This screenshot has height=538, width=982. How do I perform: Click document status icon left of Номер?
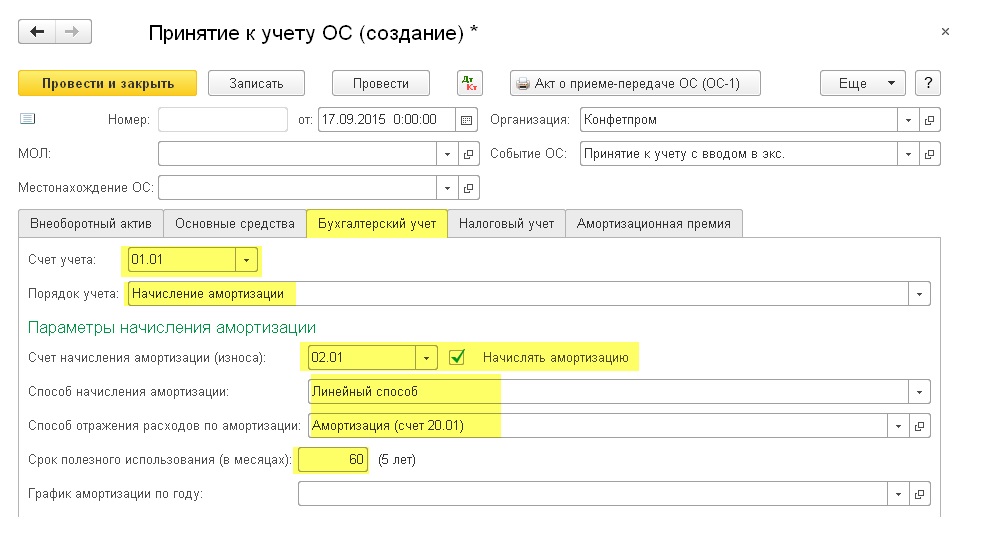tap(28, 118)
